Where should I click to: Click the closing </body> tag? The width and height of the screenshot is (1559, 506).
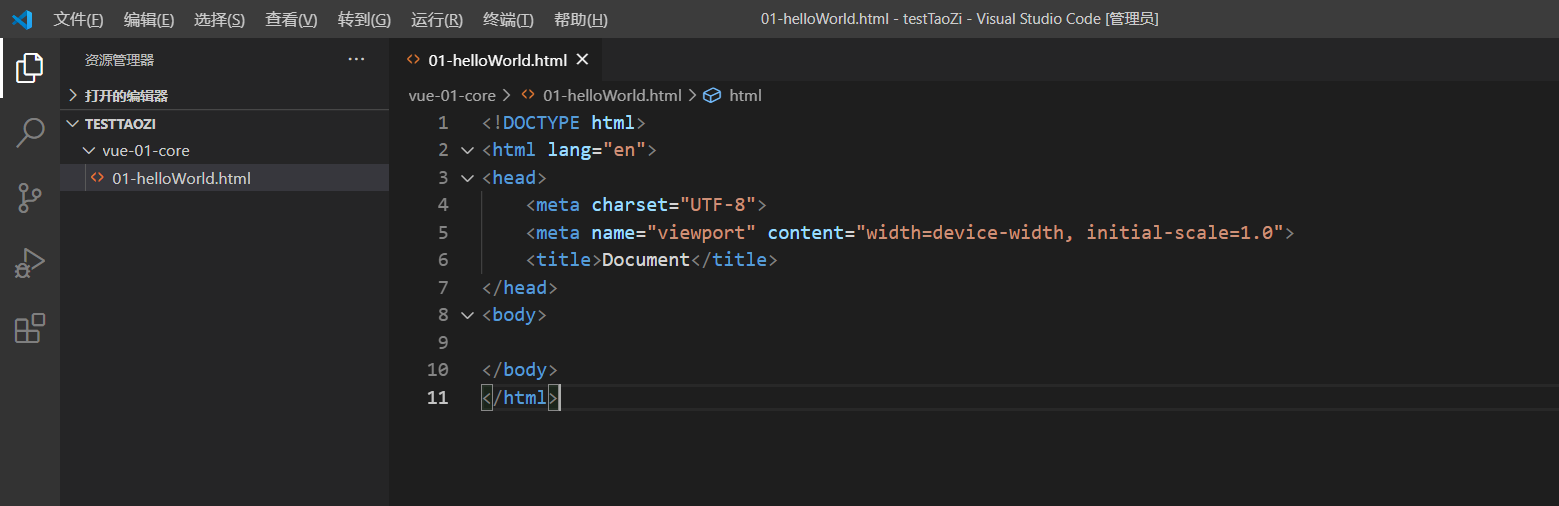pos(519,370)
